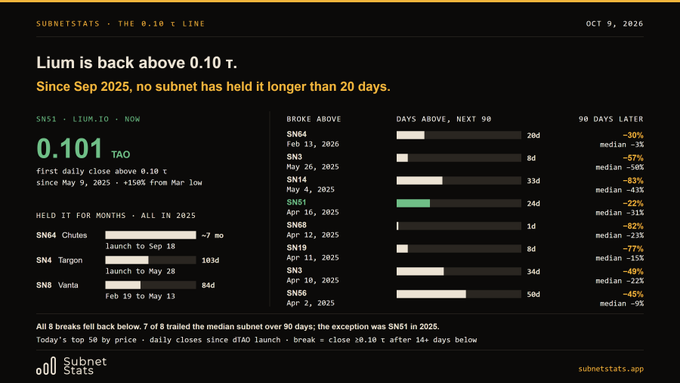The height and width of the screenshot is (383, 680).
Task: Click 'launch to May 28' caption
Action: (x=141, y=272)
